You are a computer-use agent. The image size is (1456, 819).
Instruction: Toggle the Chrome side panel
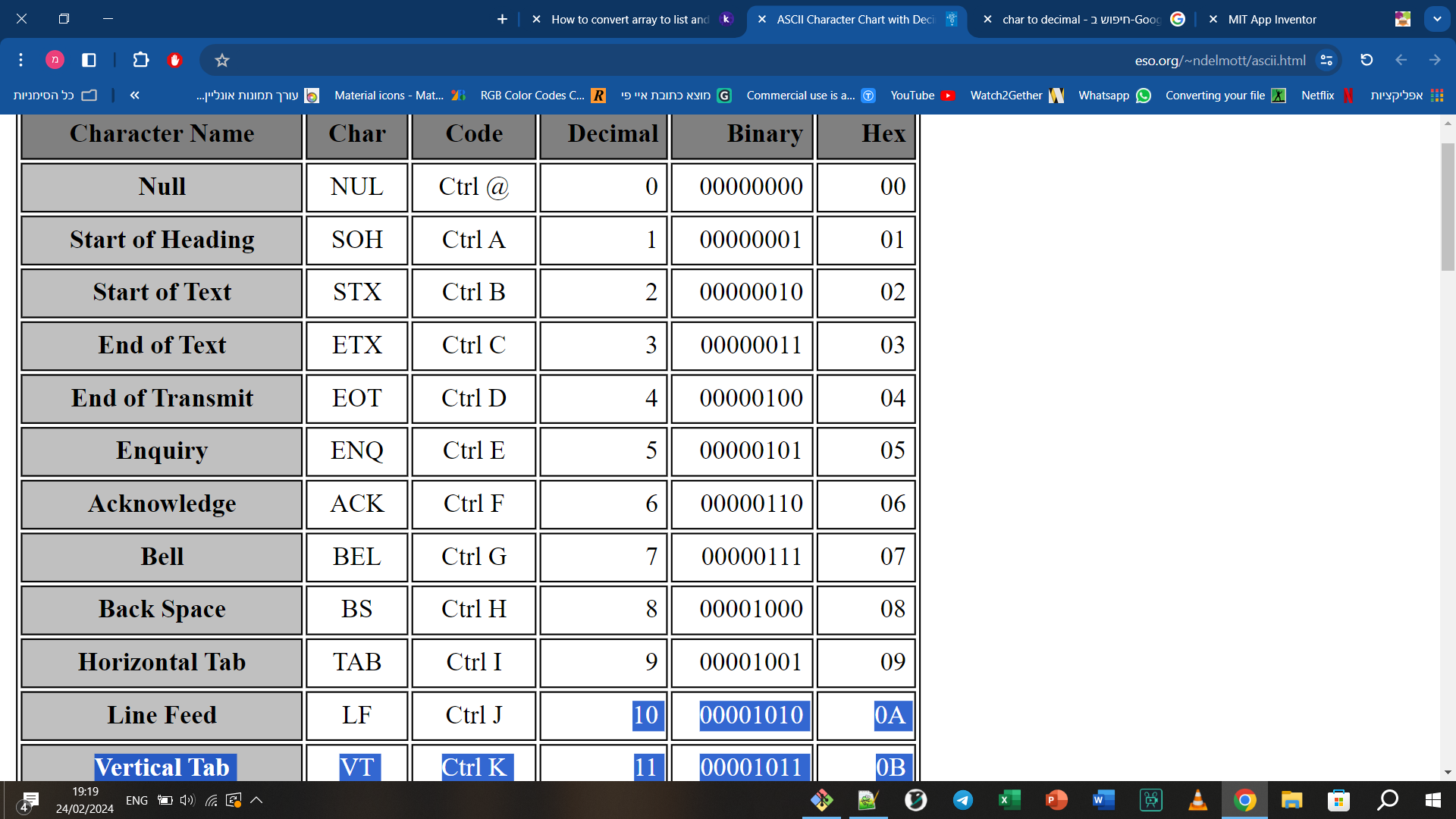(x=89, y=60)
